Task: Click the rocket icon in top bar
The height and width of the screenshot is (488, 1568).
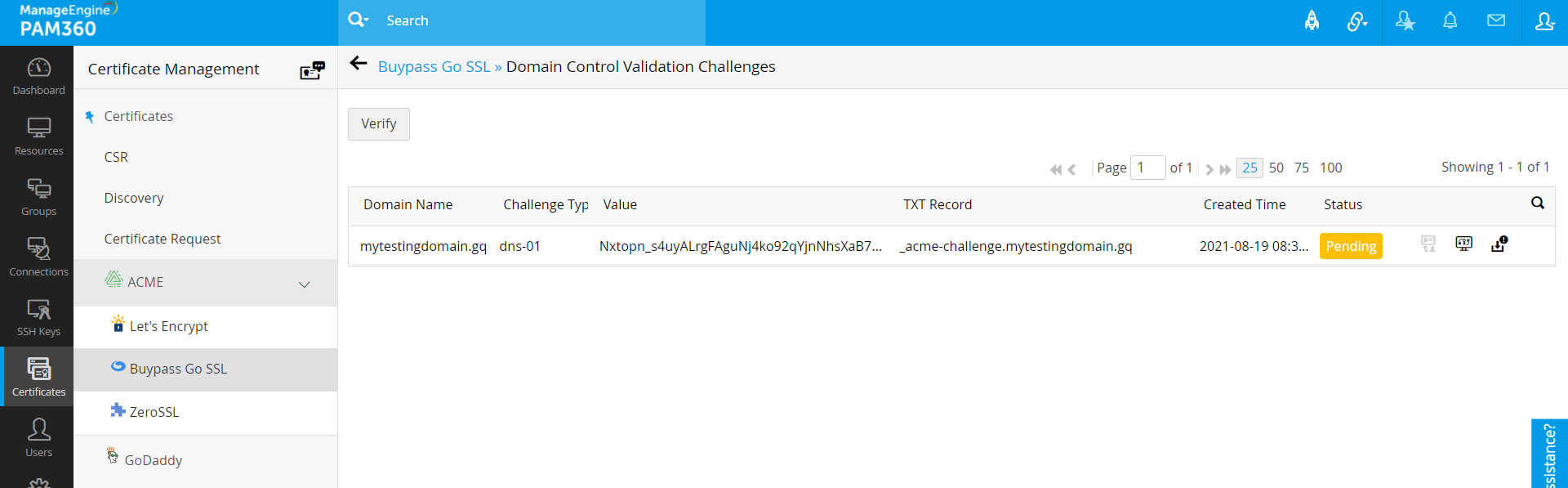Action: [x=1312, y=20]
